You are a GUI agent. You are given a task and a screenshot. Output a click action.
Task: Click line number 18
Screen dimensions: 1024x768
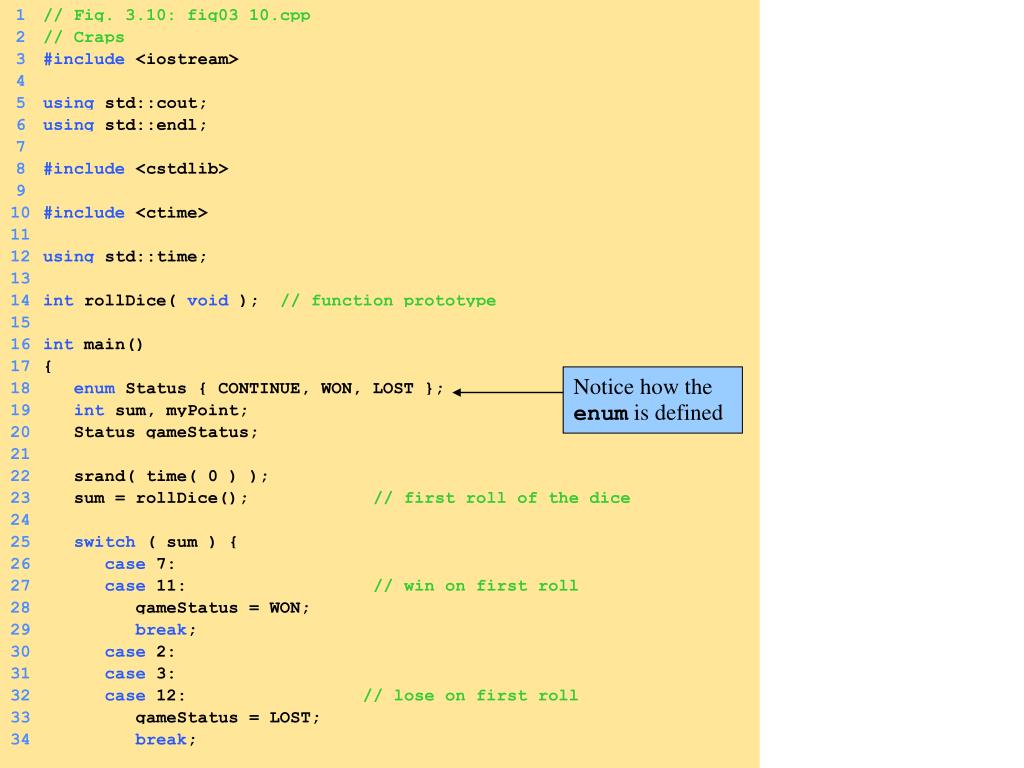click(20, 389)
